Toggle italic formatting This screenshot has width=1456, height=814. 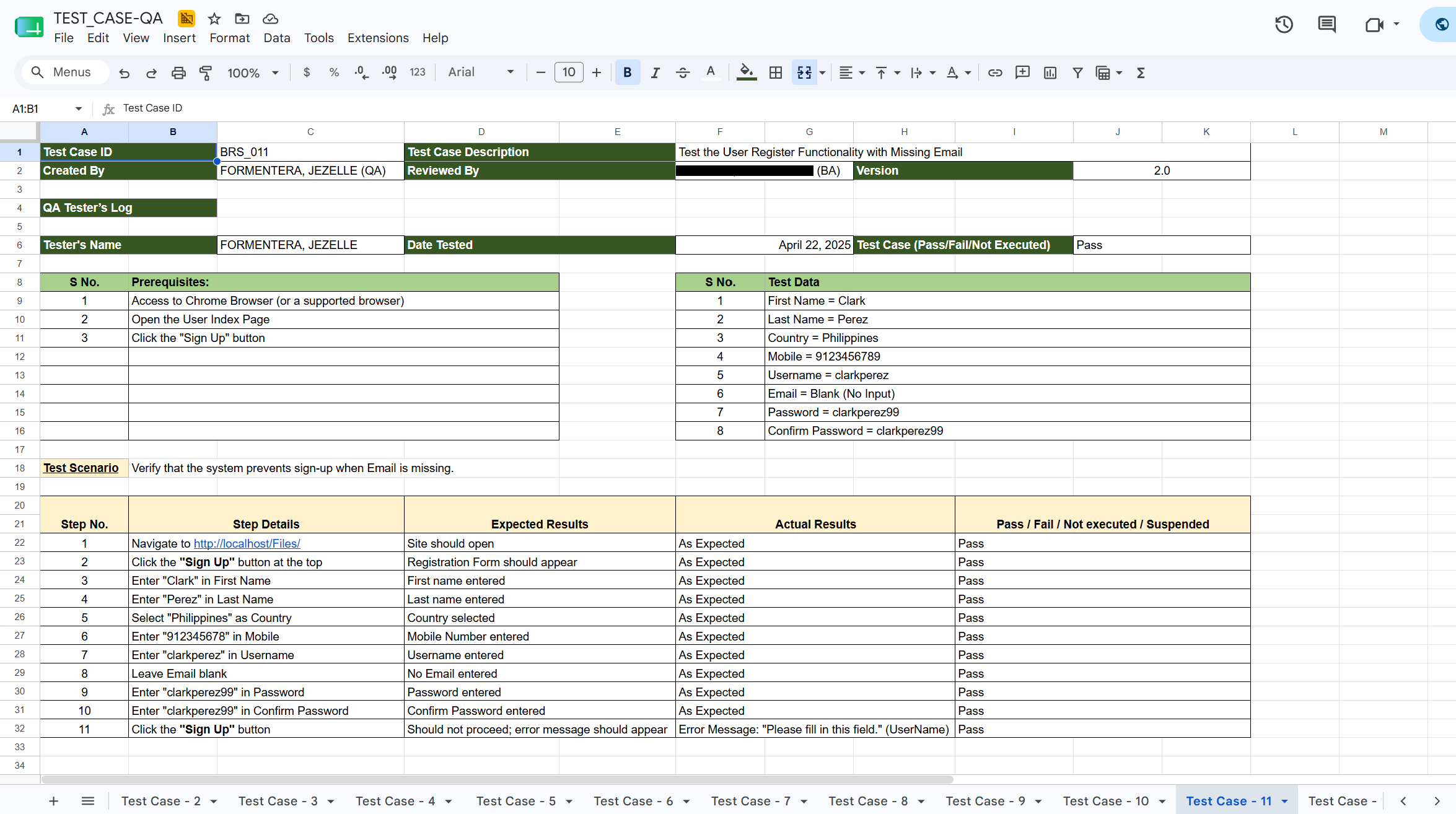pos(655,72)
